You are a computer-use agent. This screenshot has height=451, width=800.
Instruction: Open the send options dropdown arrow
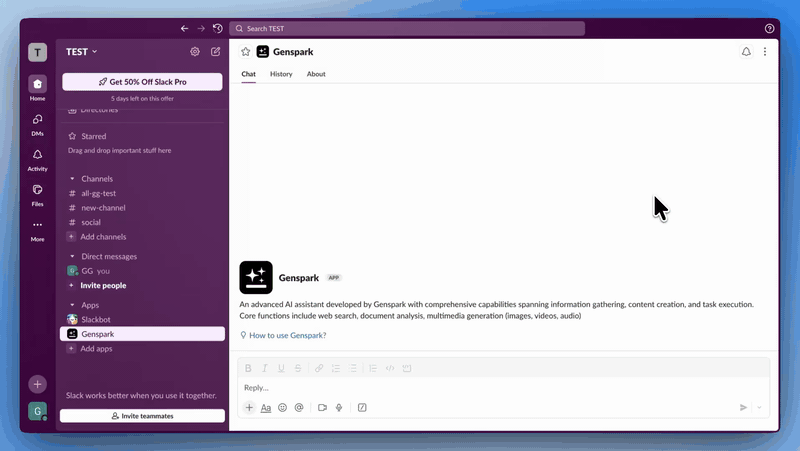coord(759,407)
